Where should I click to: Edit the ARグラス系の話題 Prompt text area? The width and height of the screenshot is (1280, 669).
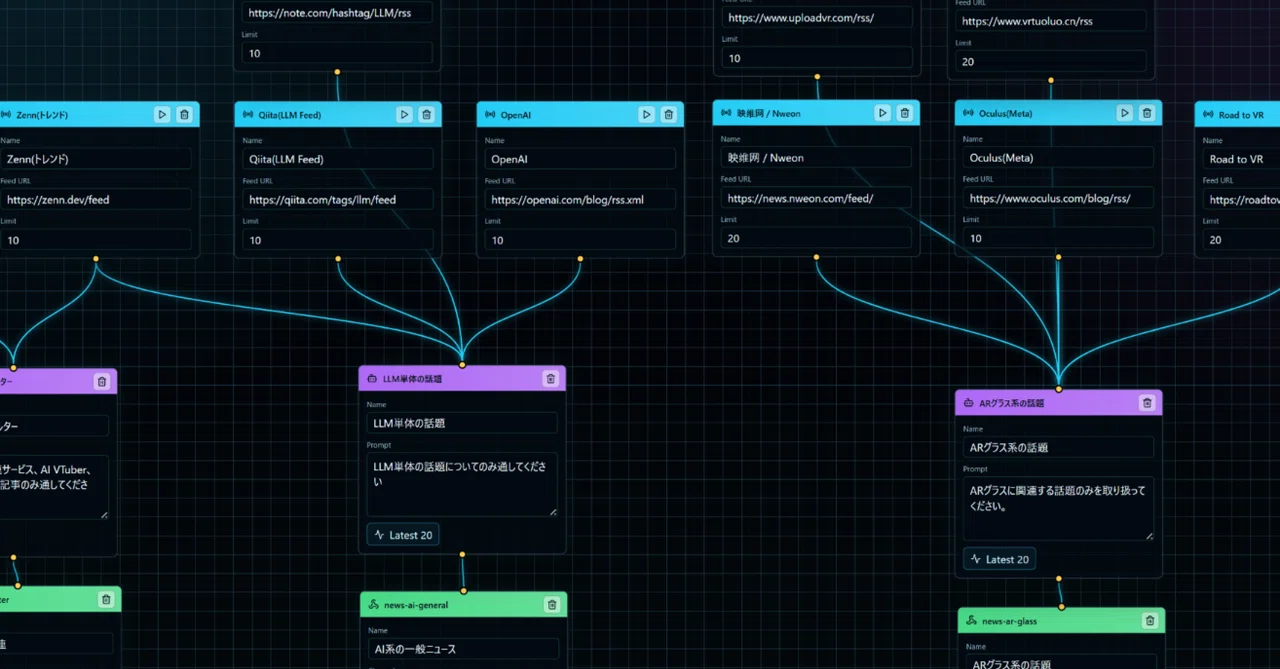click(1058, 509)
